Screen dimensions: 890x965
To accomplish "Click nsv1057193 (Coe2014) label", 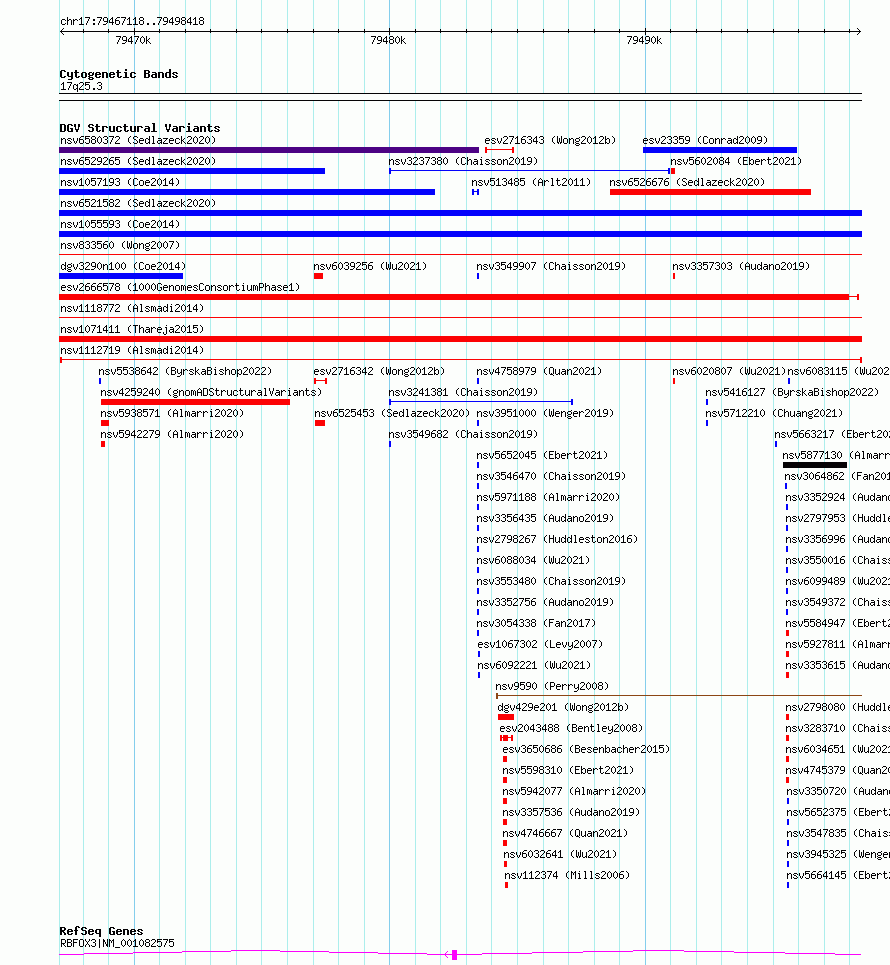I will (120, 182).
